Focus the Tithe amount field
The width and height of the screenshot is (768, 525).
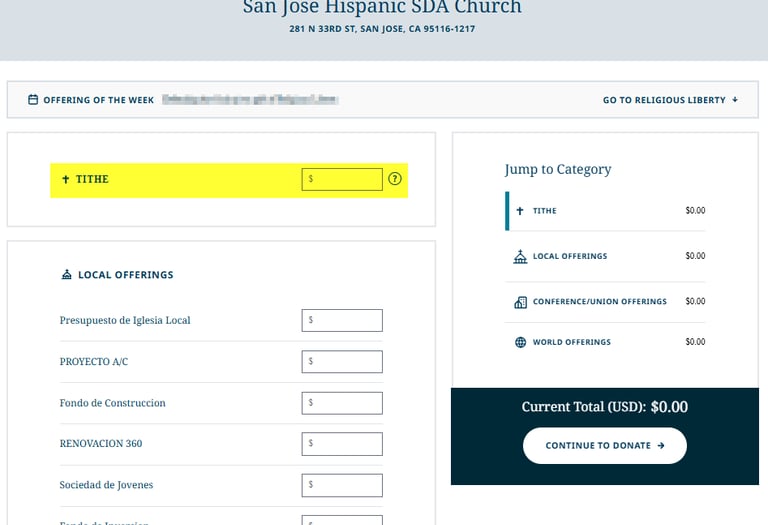tap(342, 179)
